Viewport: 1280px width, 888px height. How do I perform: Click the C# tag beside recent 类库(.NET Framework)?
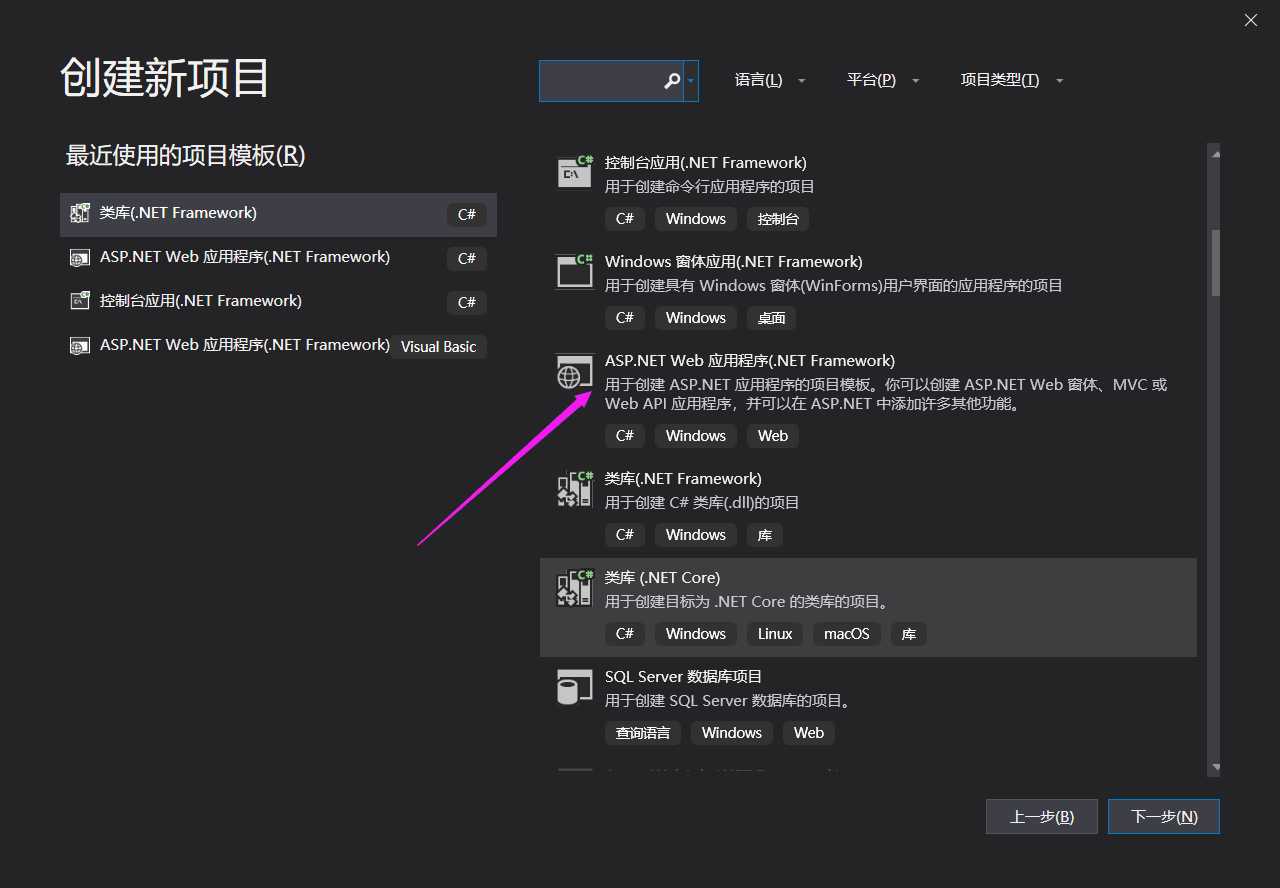coord(467,214)
